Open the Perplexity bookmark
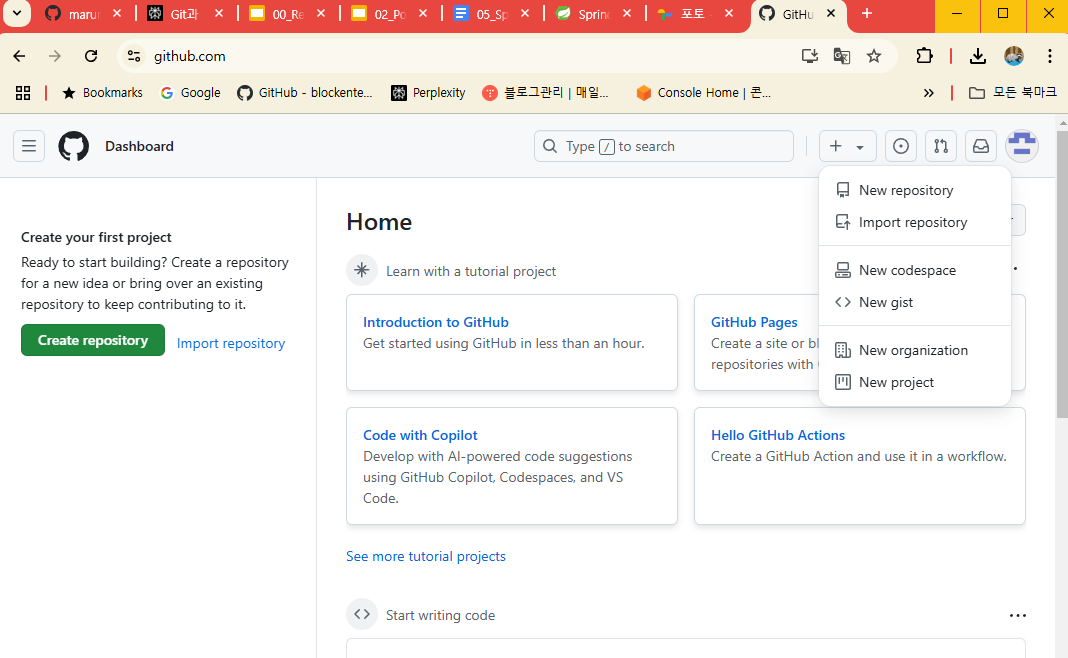The image size is (1068, 658). [428, 93]
